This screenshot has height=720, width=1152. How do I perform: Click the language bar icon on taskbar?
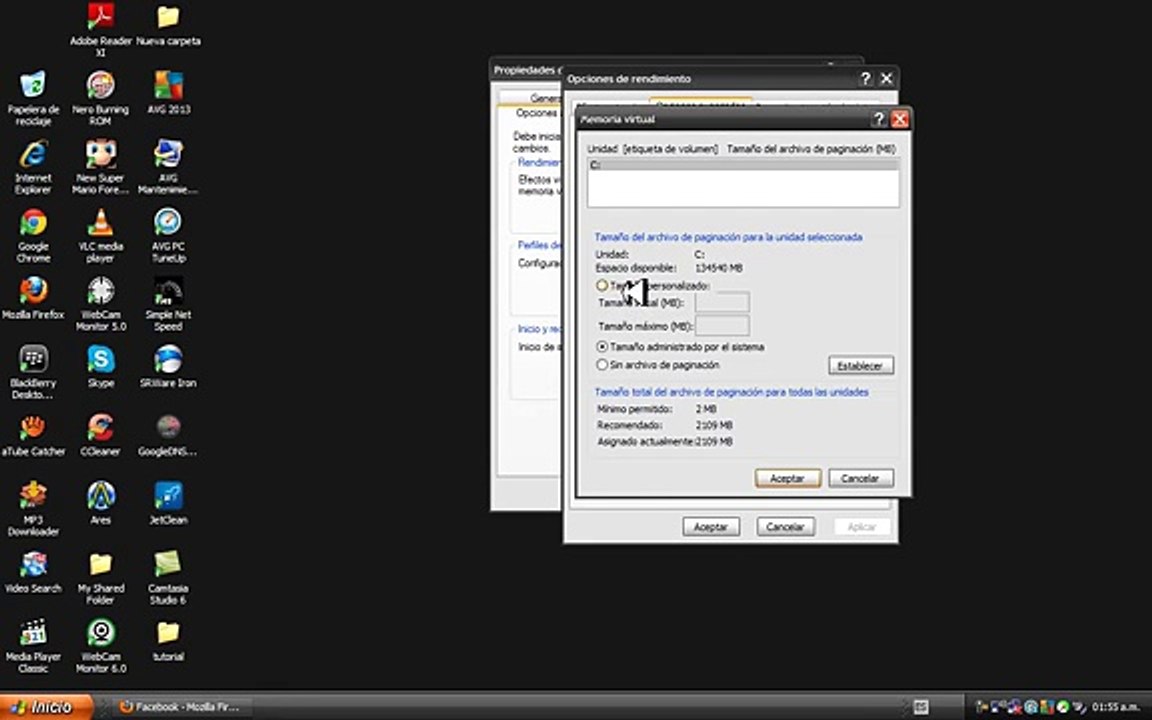pyautogui.click(x=921, y=707)
